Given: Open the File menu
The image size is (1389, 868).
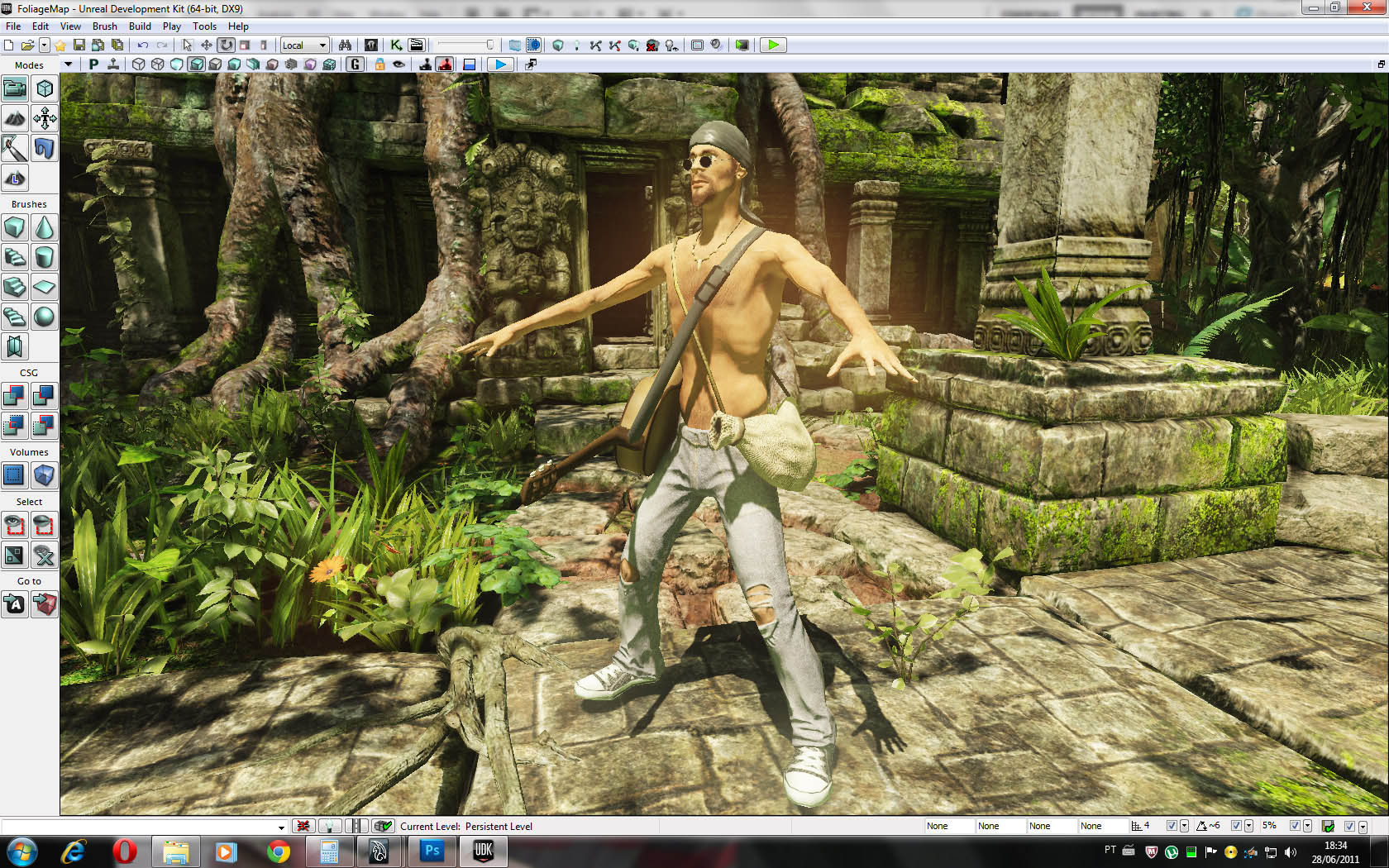Looking at the screenshot, I should tap(13, 26).
